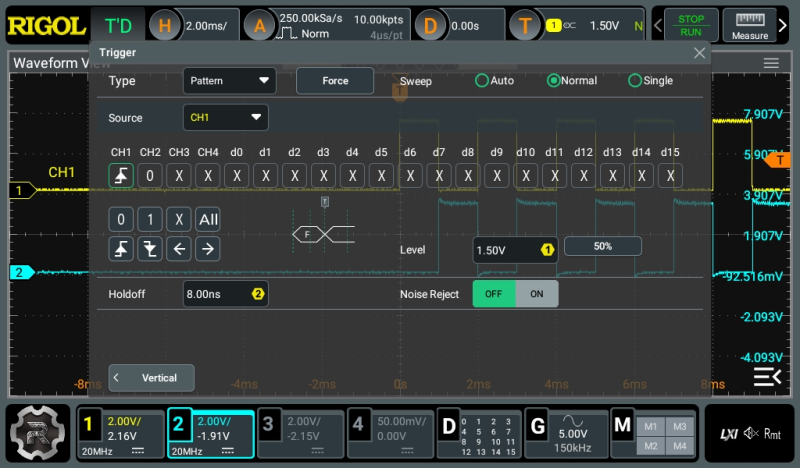Open the bottom-right results list icon

(x=767, y=376)
